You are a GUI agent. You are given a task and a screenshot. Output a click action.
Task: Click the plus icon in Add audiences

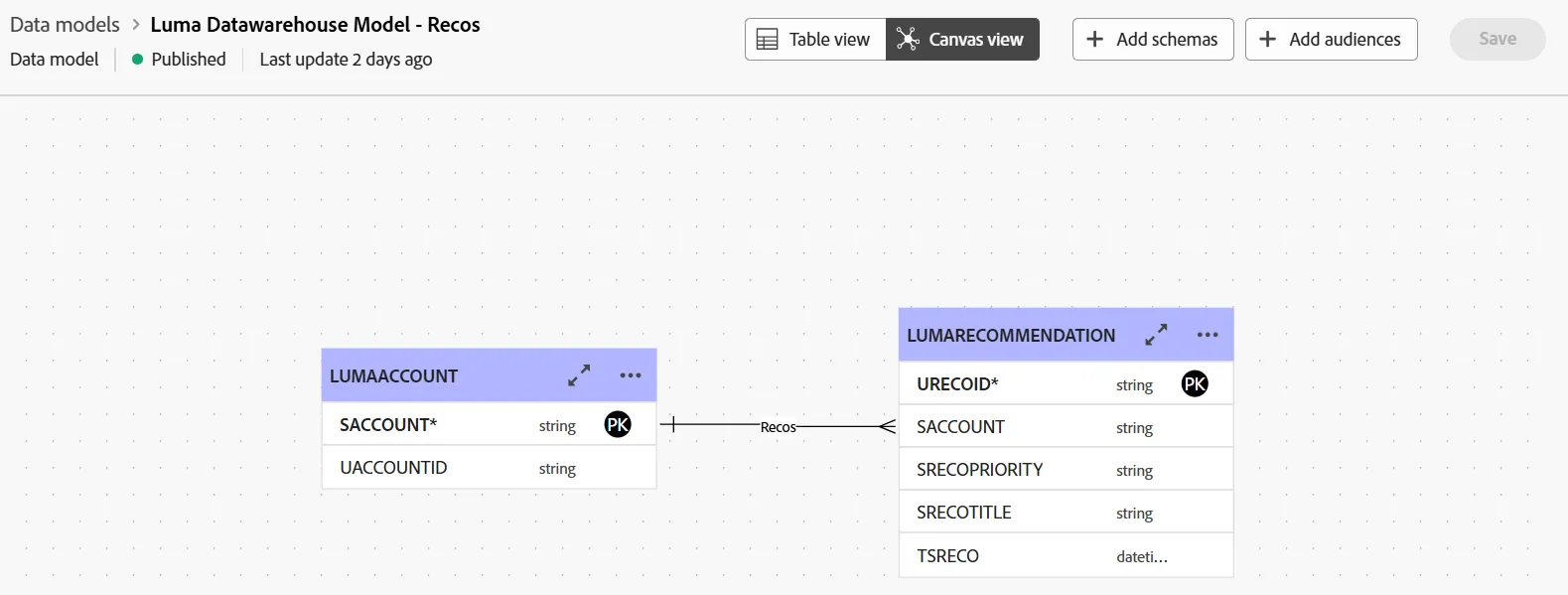click(1268, 39)
